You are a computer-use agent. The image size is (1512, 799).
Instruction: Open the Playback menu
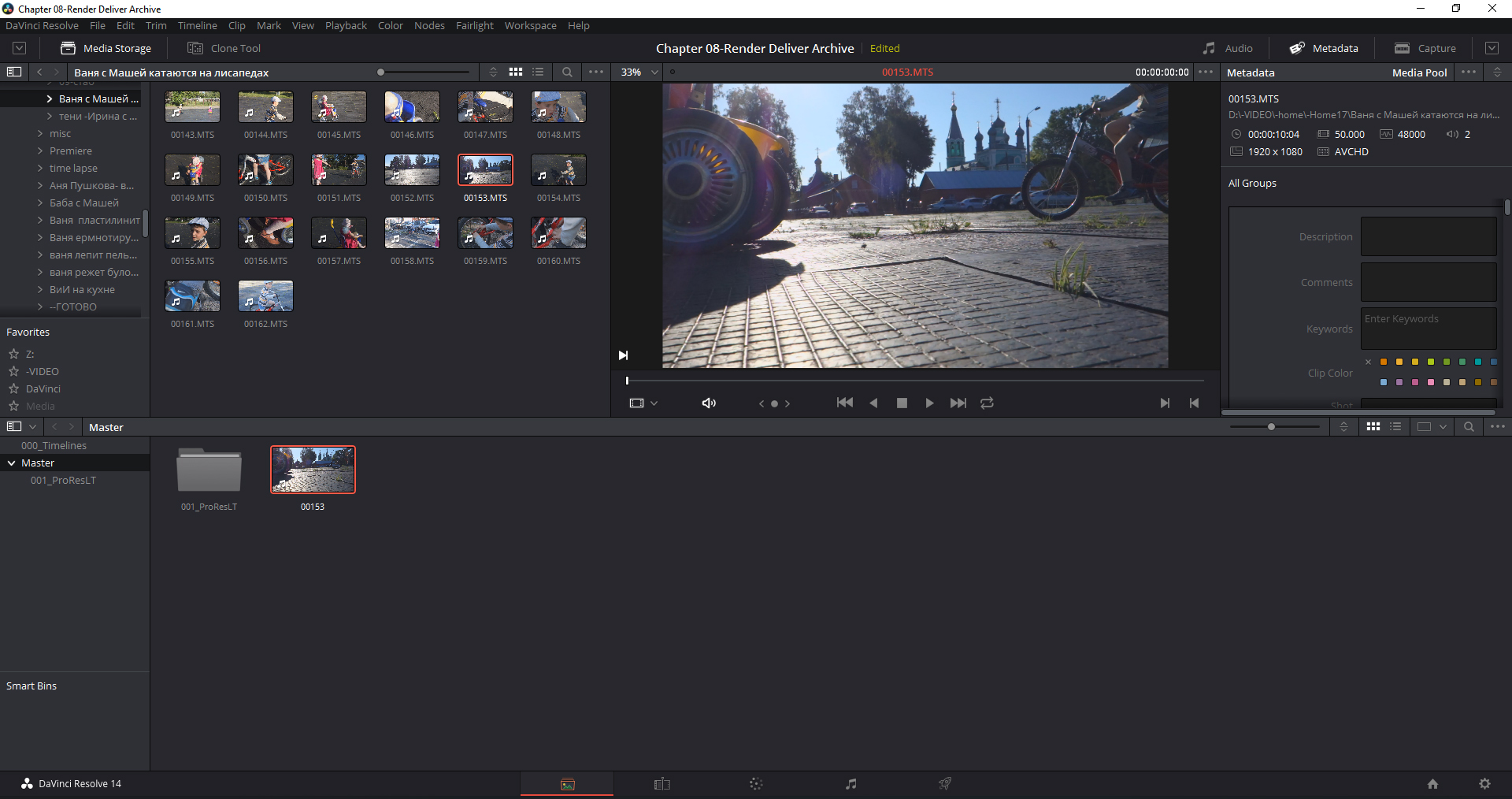point(346,25)
